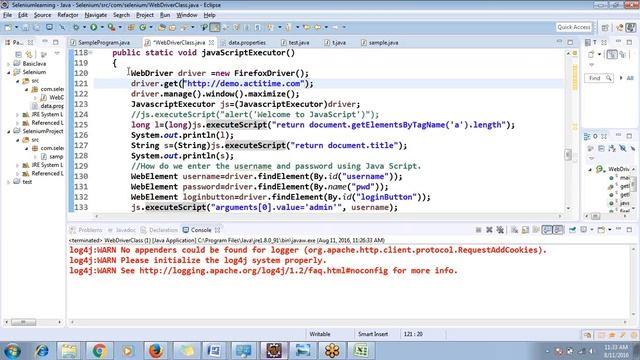Screen dimensions: 640x360
Task: Open the Navigate menu
Action: pyautogui.click(x=96, y=15)
